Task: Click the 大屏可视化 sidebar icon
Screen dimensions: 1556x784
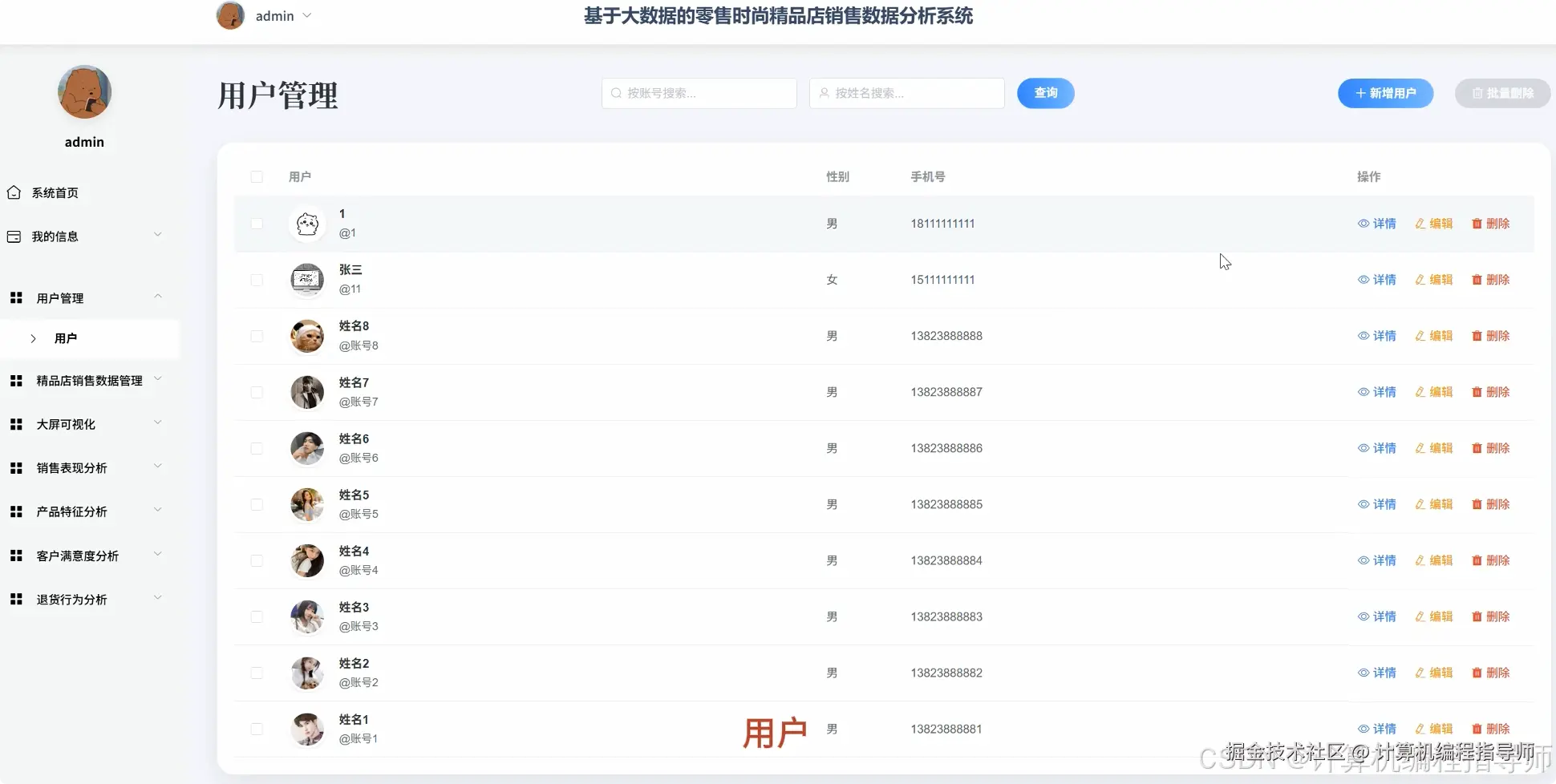Action: point(16,423)
